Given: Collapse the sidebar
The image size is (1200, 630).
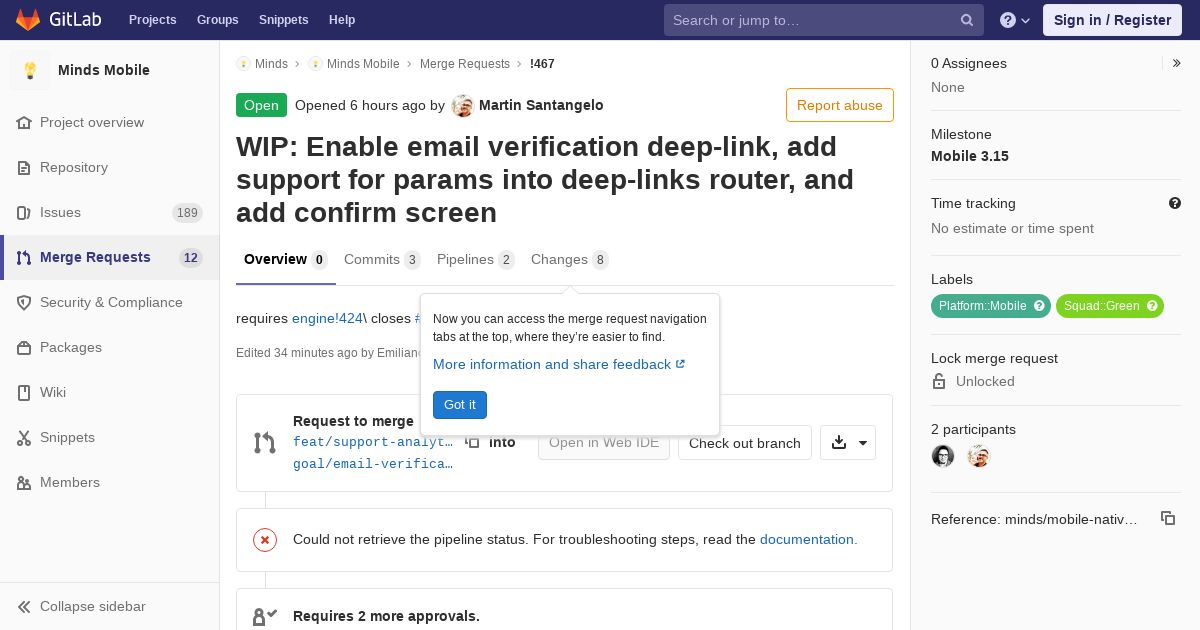Looking at the screenshot, I should (x=110, y=606).
